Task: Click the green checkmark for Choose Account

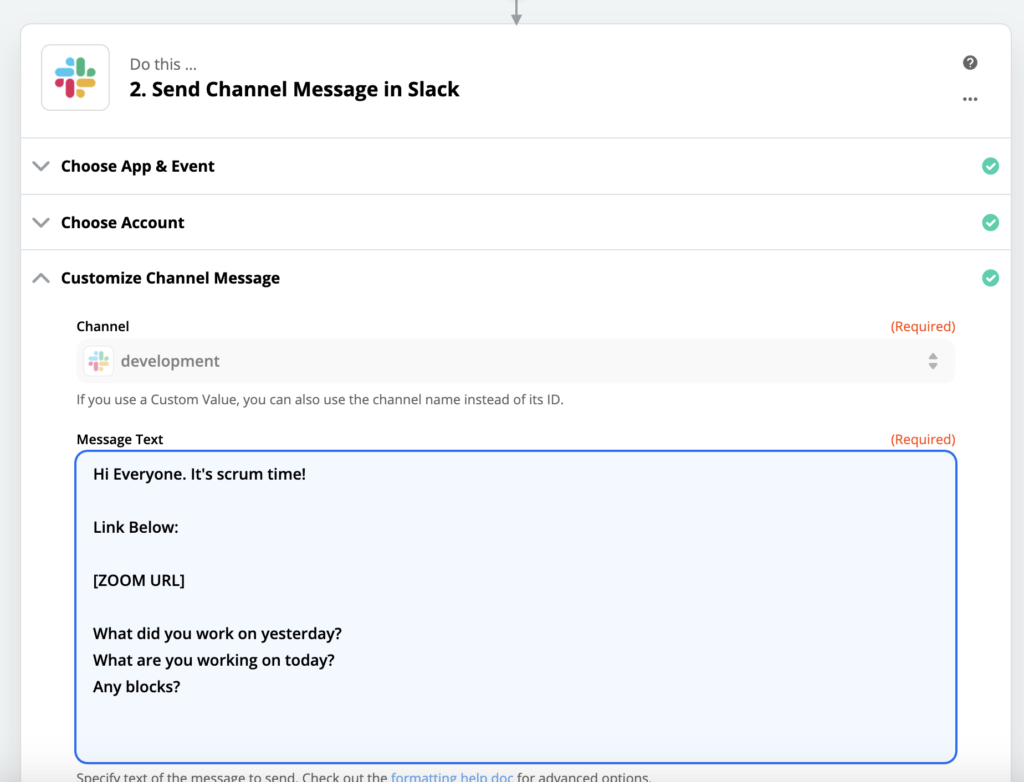Action: [990, 223]
